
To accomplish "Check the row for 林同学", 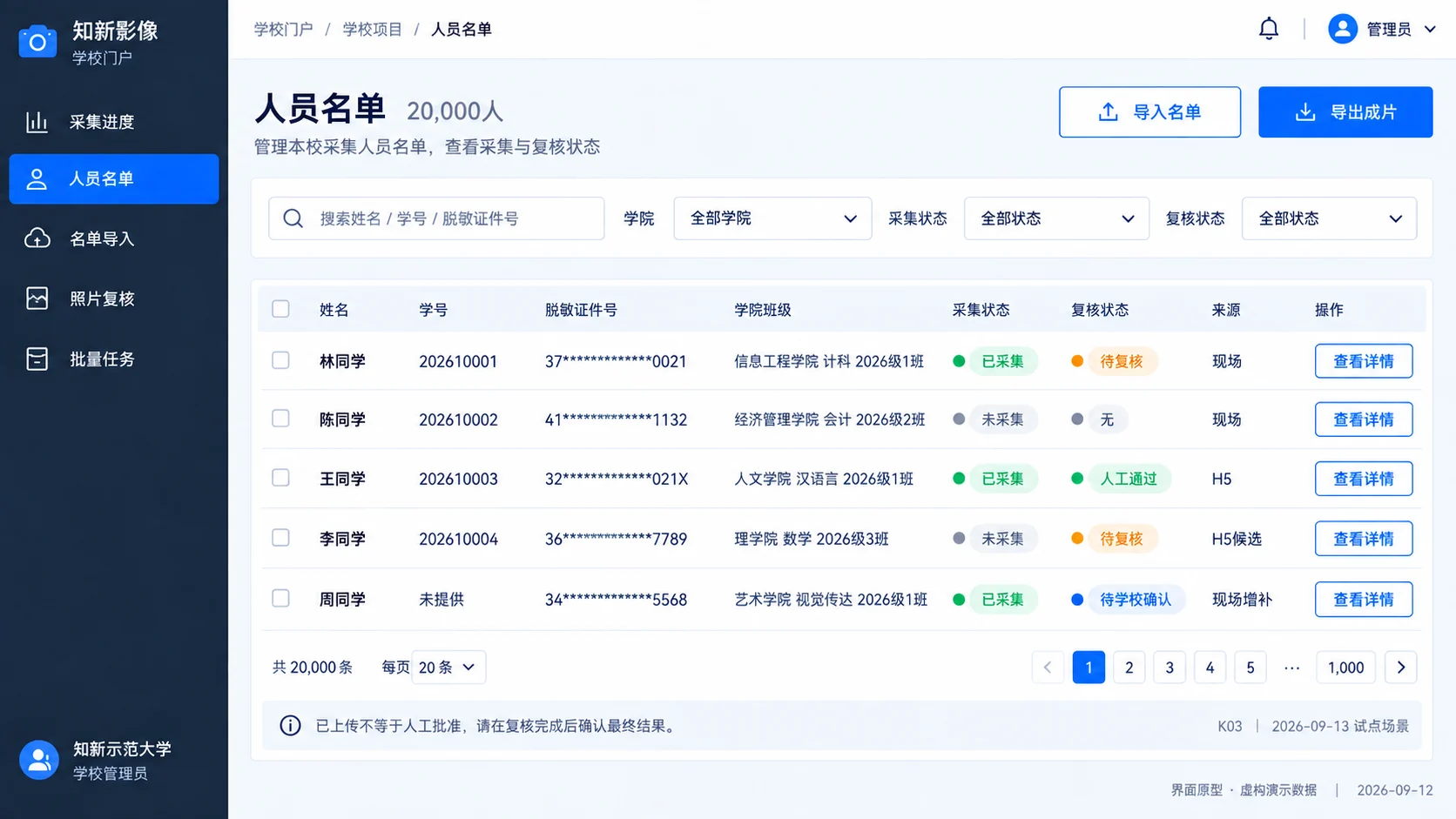I will click(280, 360).
